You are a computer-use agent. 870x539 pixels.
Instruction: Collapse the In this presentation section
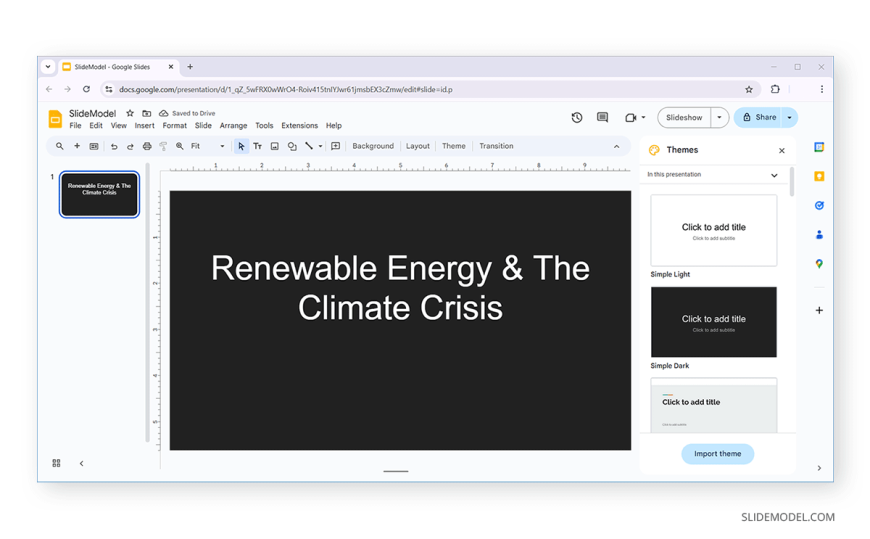pos(774,175)
